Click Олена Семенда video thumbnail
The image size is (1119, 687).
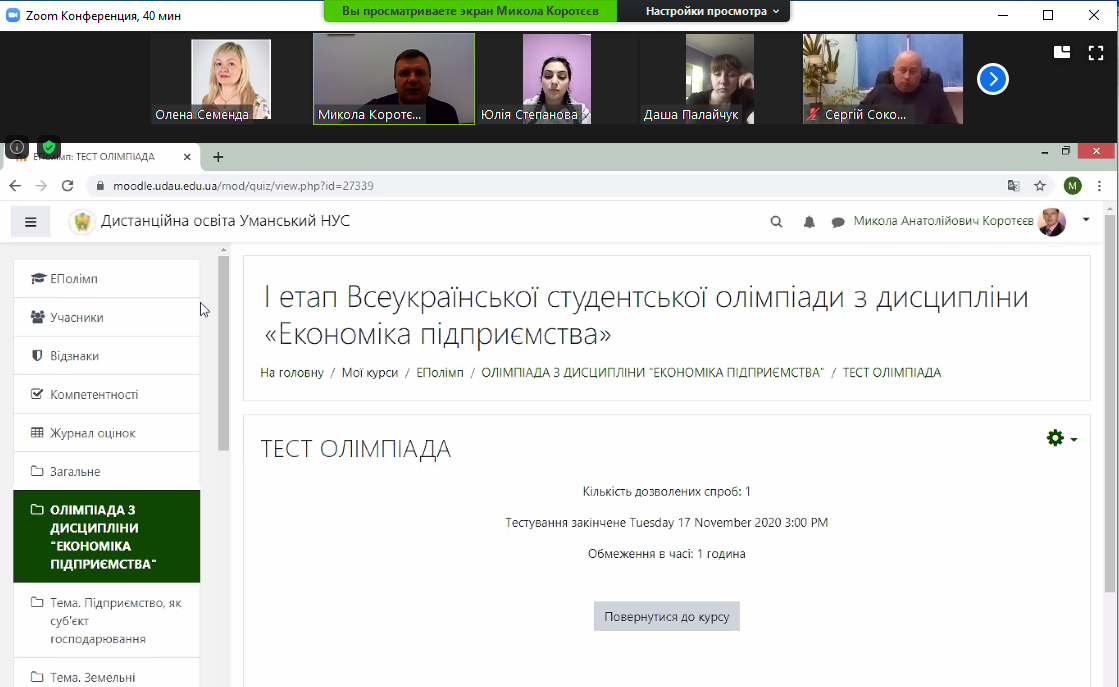coord(231,79)
